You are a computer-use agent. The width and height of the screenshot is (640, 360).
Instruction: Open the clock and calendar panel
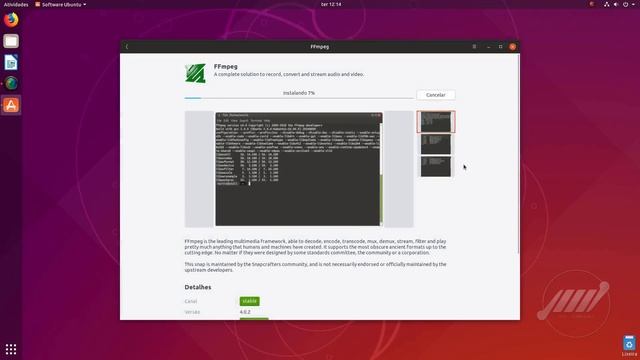click(331, 4)
